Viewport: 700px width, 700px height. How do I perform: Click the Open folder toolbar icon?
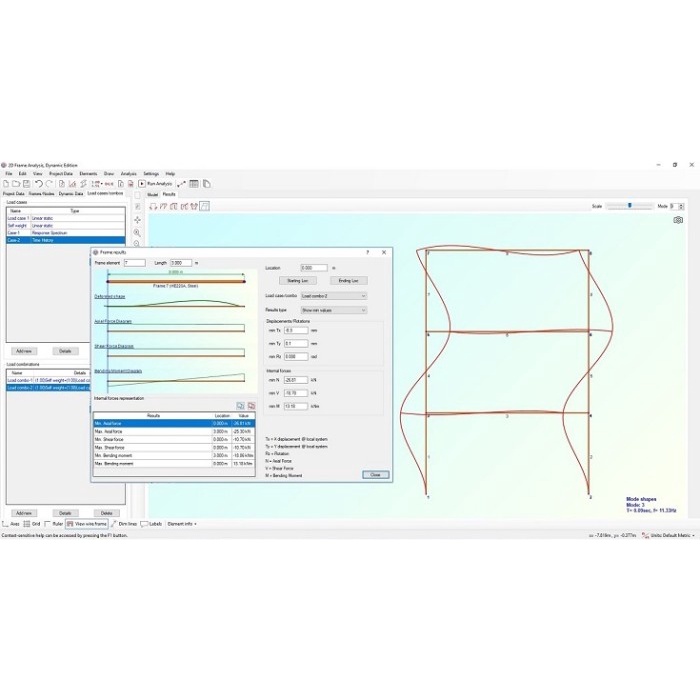16,184
